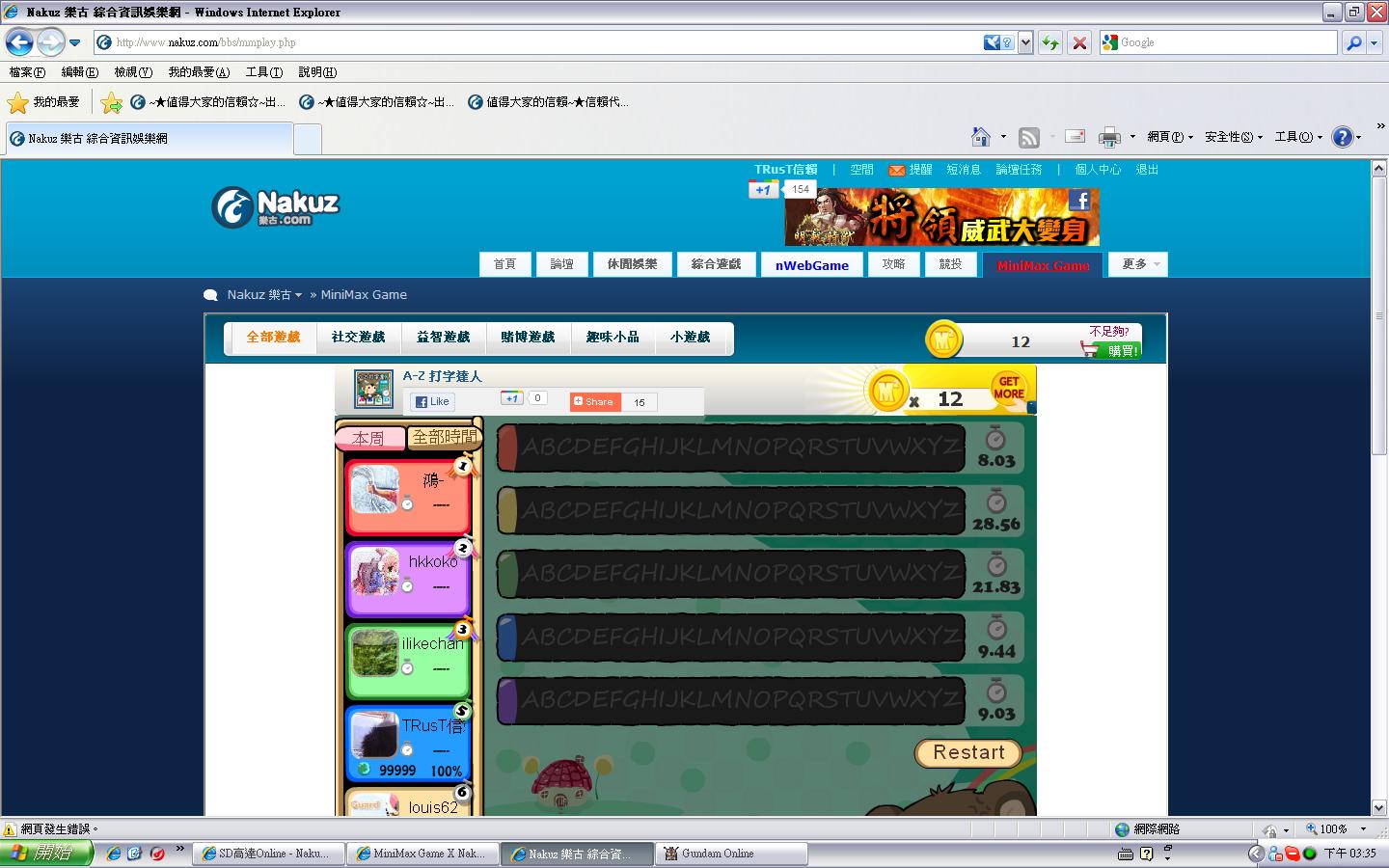This screenshot has width=1389, height=868.
Task: Click the Facebook Like button
Action: [x=432, y=402]
